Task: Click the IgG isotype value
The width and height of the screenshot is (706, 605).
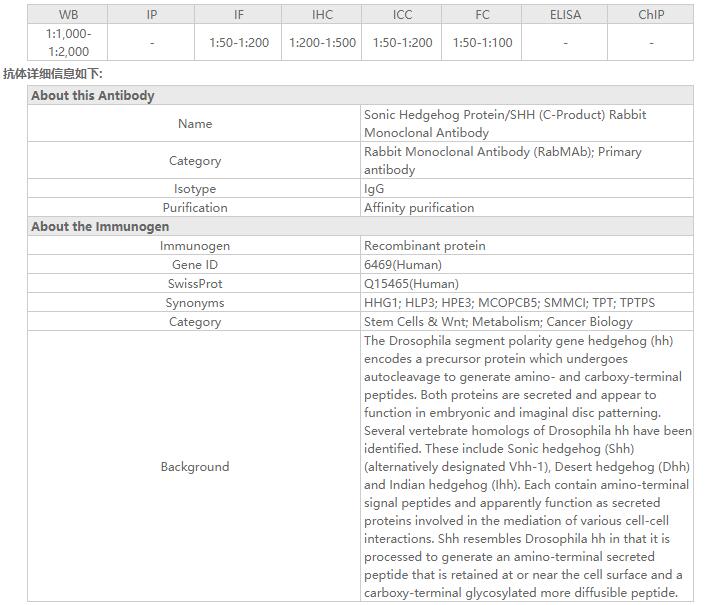Action: 374,189
